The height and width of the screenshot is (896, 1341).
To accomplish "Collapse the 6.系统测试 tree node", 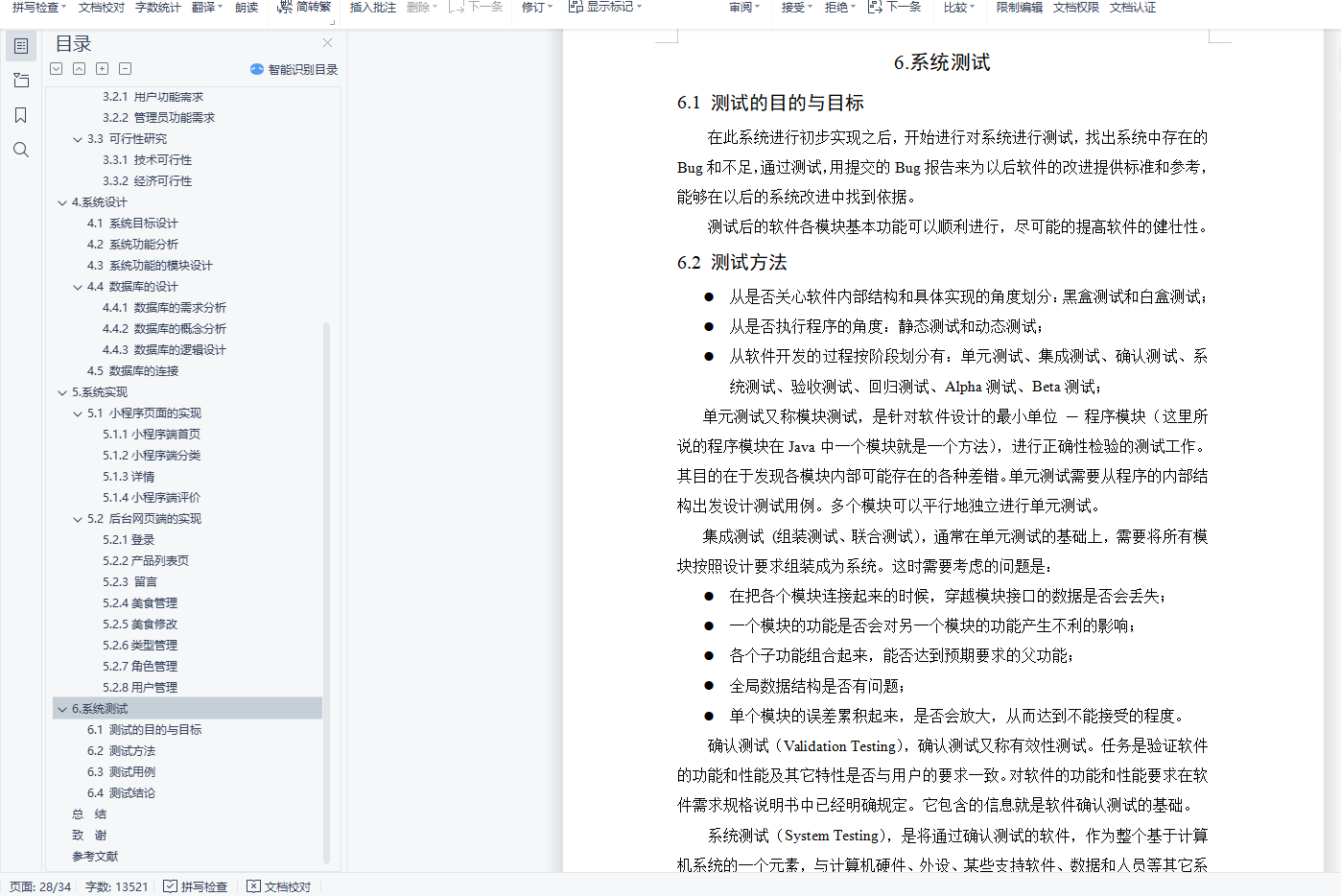I will [x=62, y=709].
